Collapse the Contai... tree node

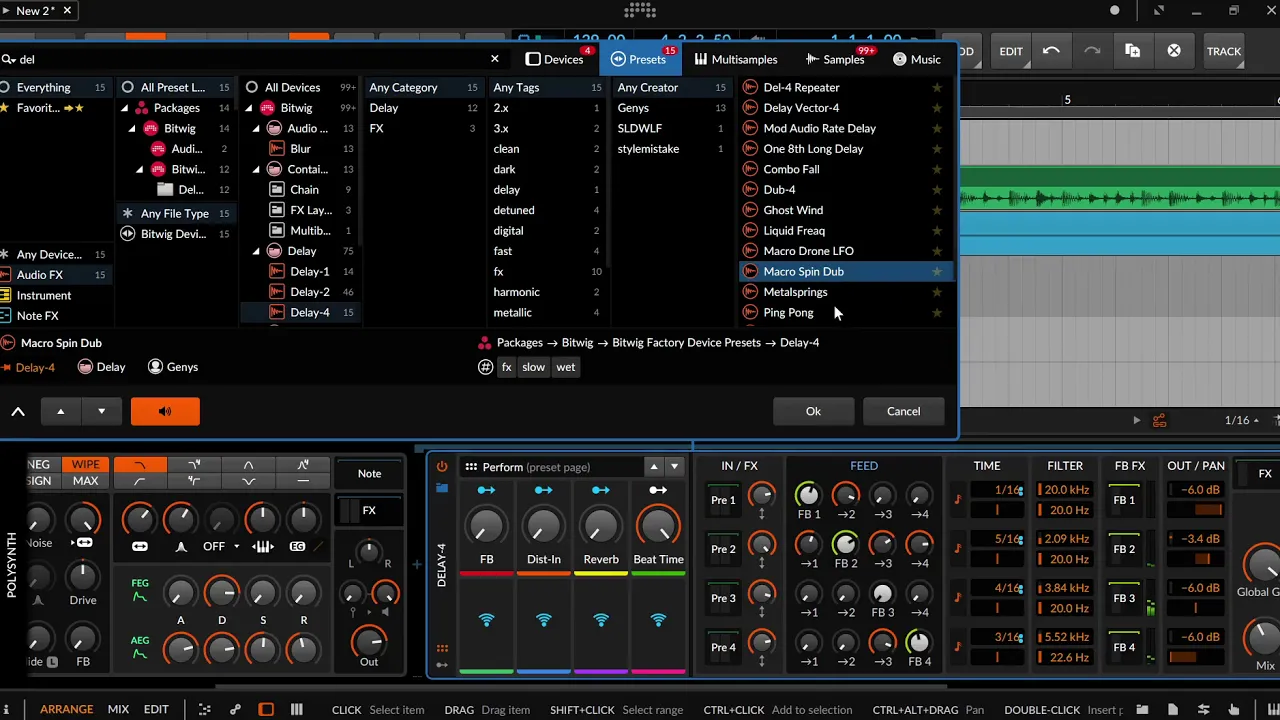[256, 170]
